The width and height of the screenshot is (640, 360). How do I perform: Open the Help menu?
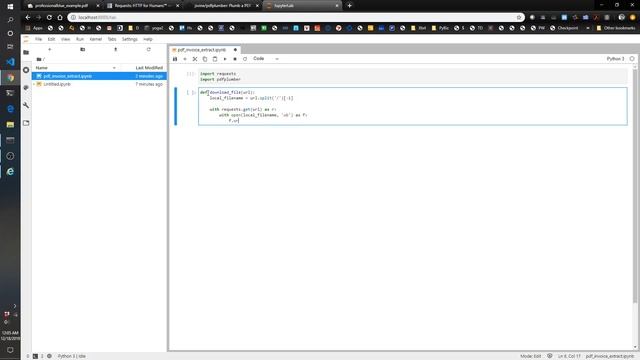click(148, 39)
